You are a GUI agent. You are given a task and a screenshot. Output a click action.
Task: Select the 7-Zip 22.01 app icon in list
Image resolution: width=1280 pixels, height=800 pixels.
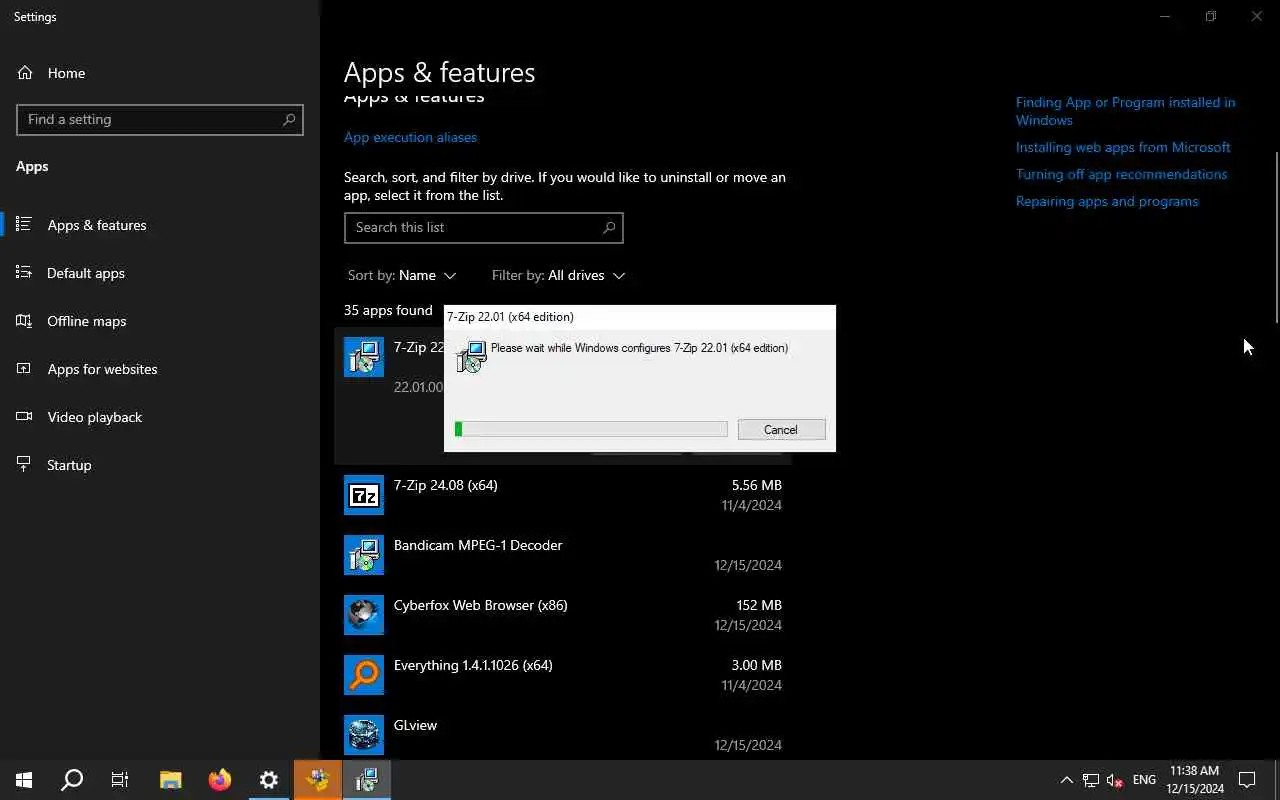tap(364, 357)
